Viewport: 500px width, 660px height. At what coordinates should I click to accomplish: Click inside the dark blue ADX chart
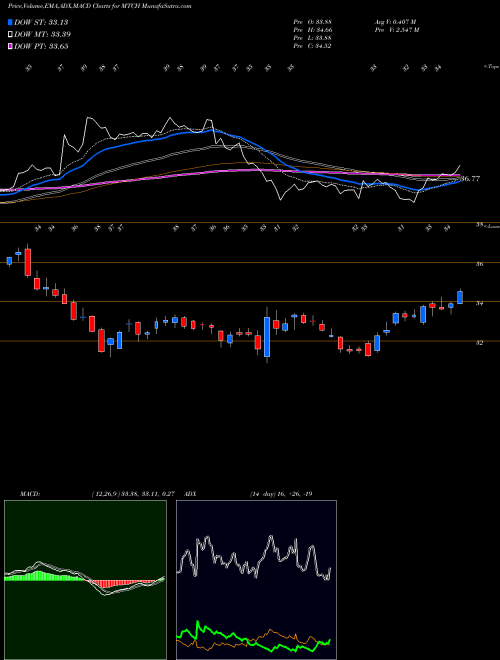(256, 580)
